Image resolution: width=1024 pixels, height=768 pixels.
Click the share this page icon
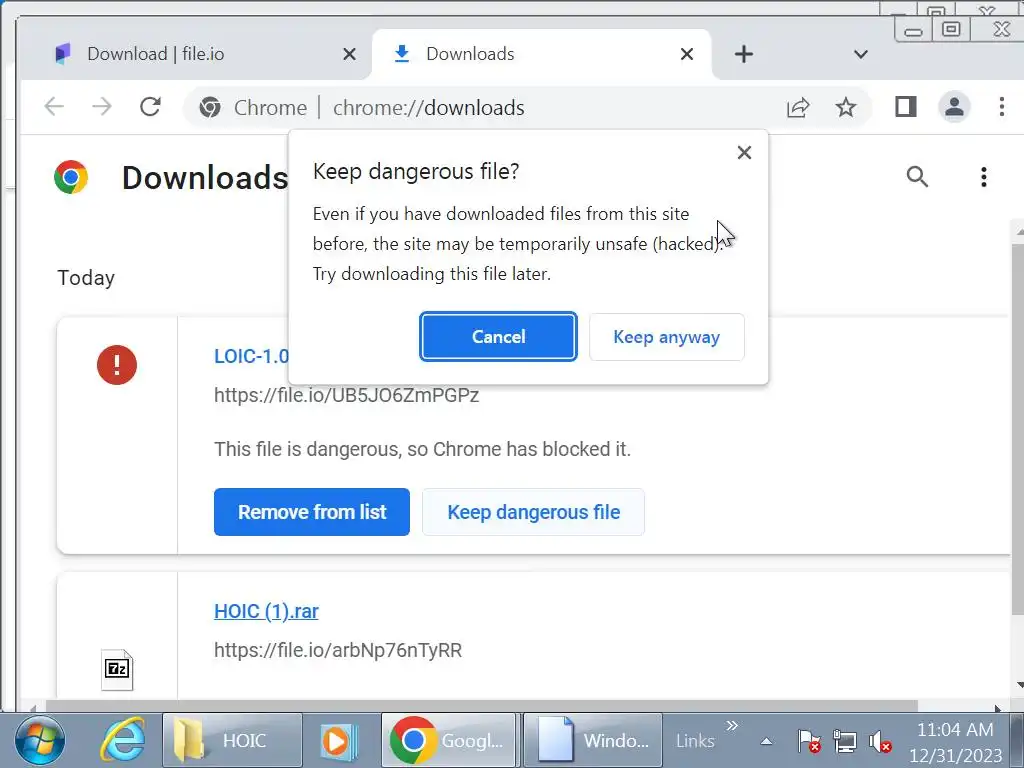798,107
